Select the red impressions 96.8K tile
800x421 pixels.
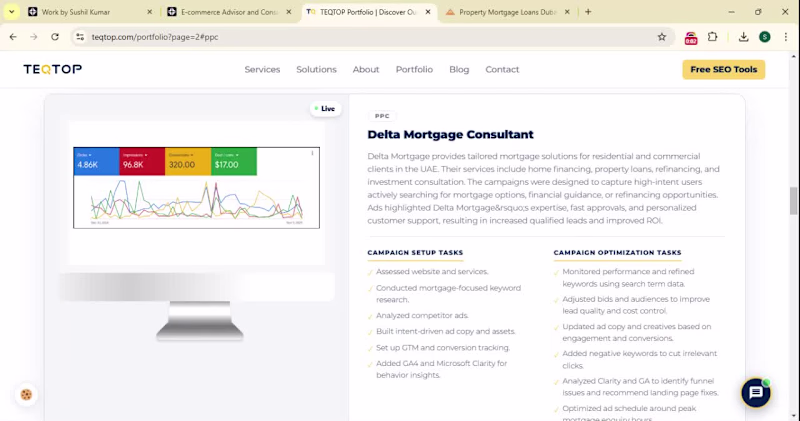click(142, 161)
